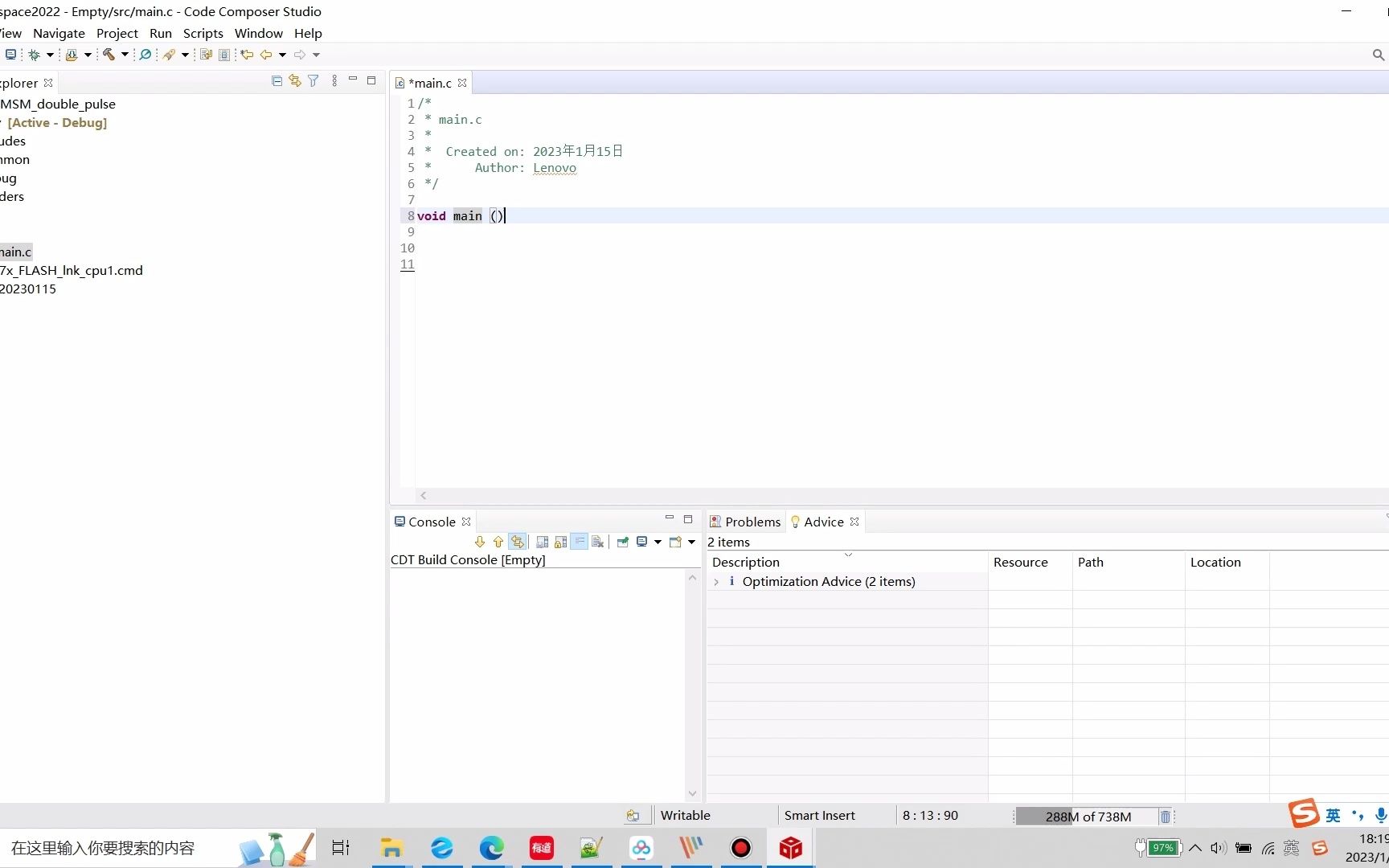The height and width of the screenshot is (868, 1389).
Task: Build the project with the hammer icon
Action: coord(109,55)
